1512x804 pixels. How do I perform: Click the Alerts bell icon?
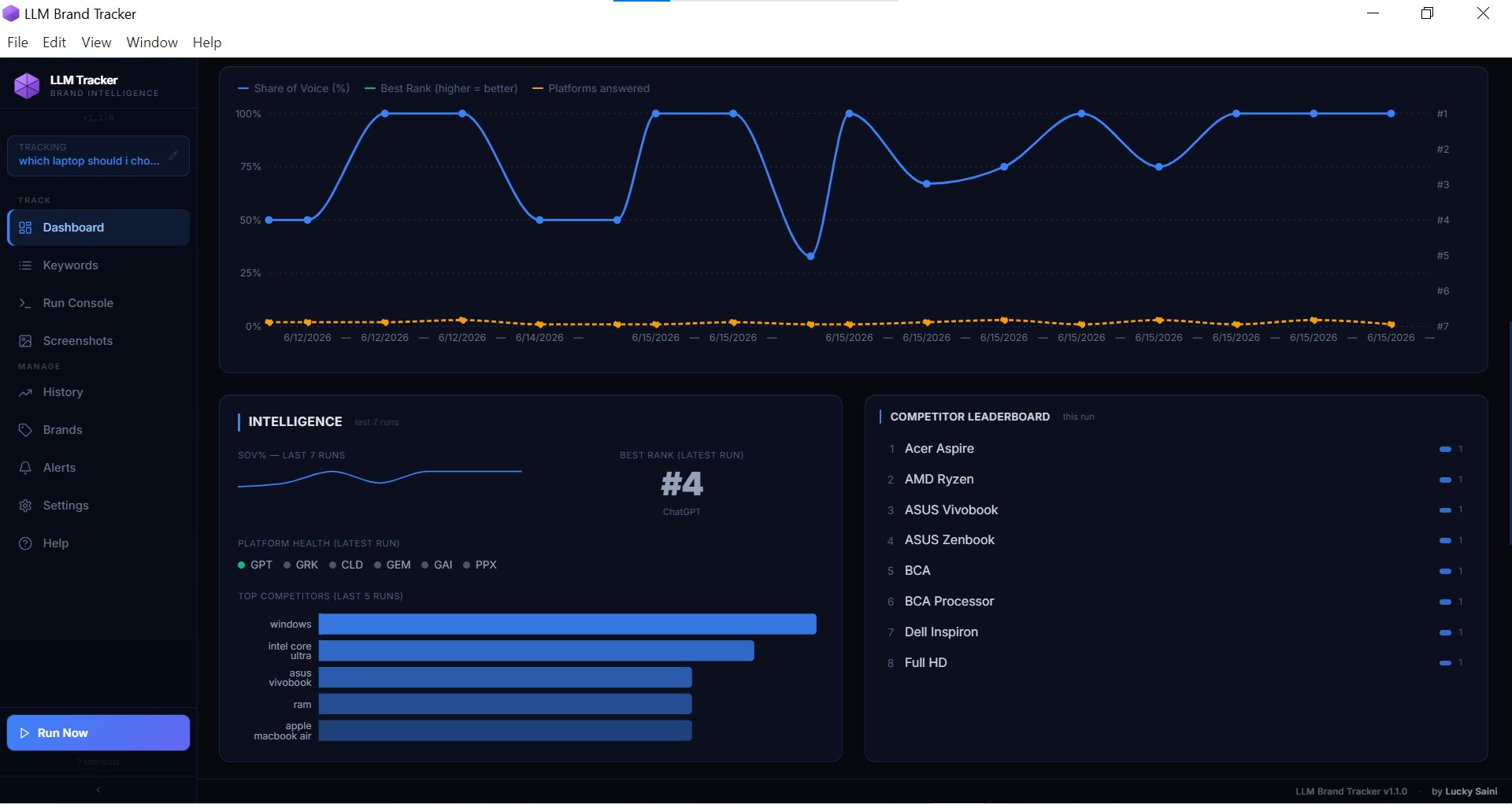click(x=25, y=468)
